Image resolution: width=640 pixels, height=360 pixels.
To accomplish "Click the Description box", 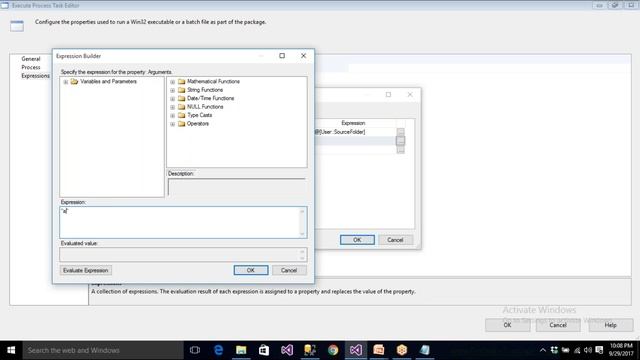I will [237, 187].
